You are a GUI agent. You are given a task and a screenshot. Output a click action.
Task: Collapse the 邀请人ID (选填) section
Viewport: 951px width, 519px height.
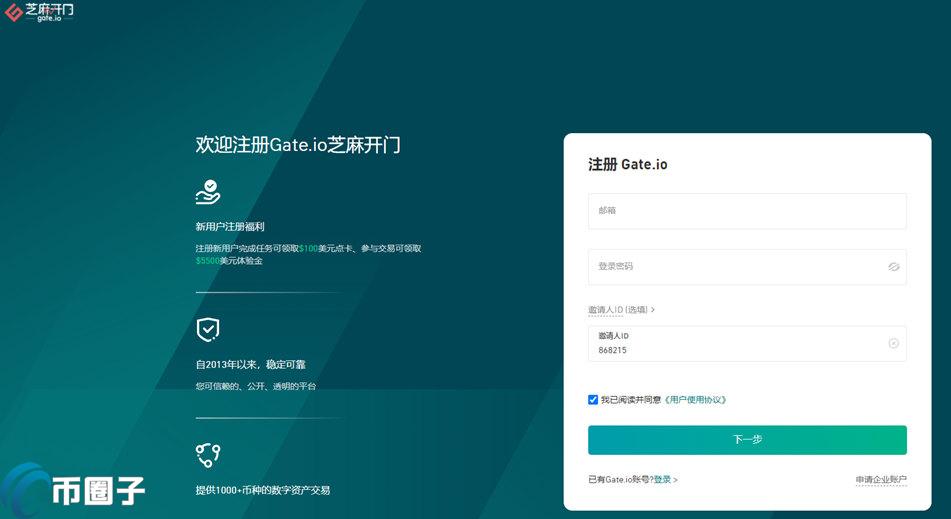tap(621, 310)
